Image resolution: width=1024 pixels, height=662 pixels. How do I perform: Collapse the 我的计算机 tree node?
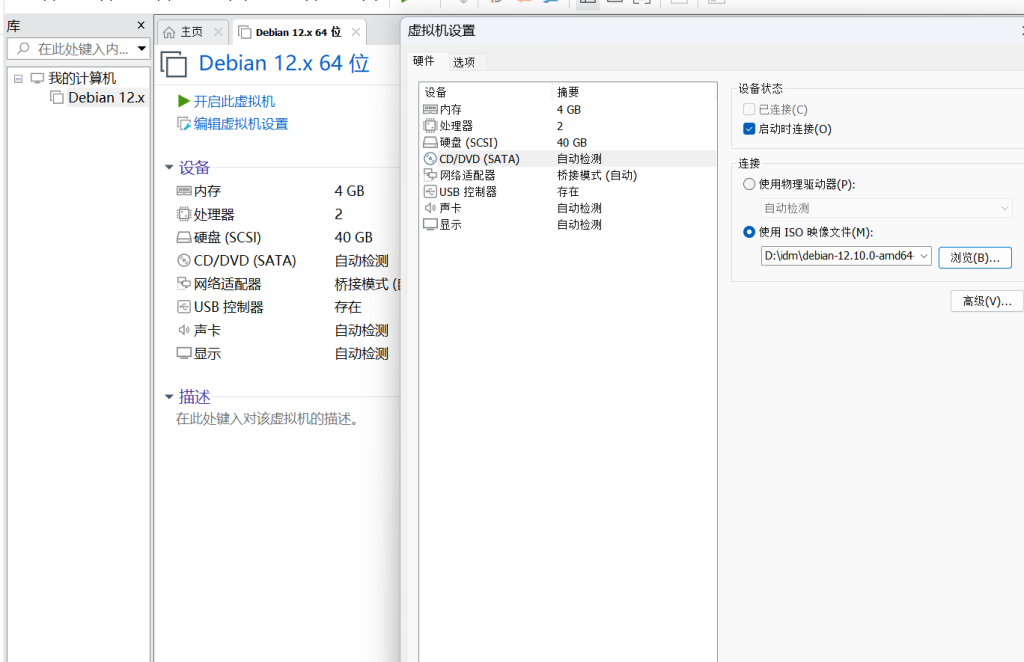19,78
